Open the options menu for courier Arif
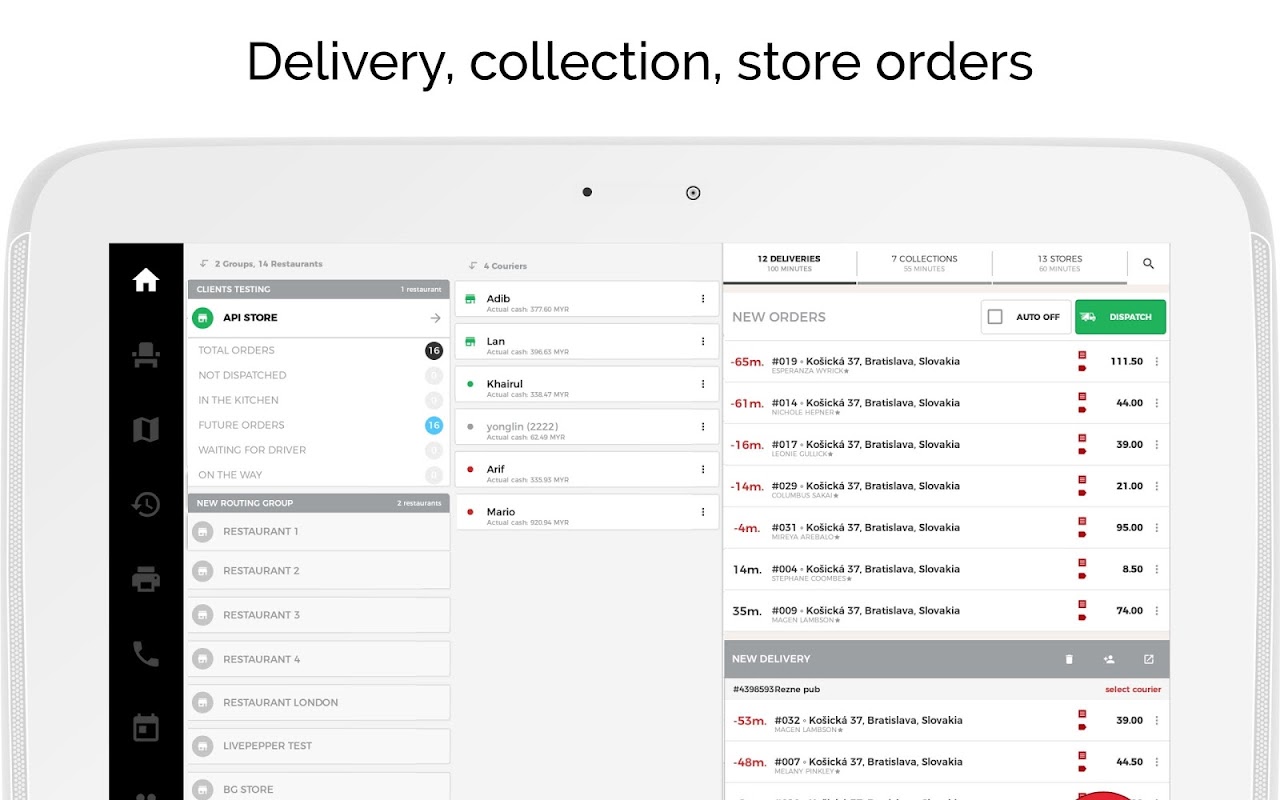1280x800 pixels. click(x=703, y=469)
